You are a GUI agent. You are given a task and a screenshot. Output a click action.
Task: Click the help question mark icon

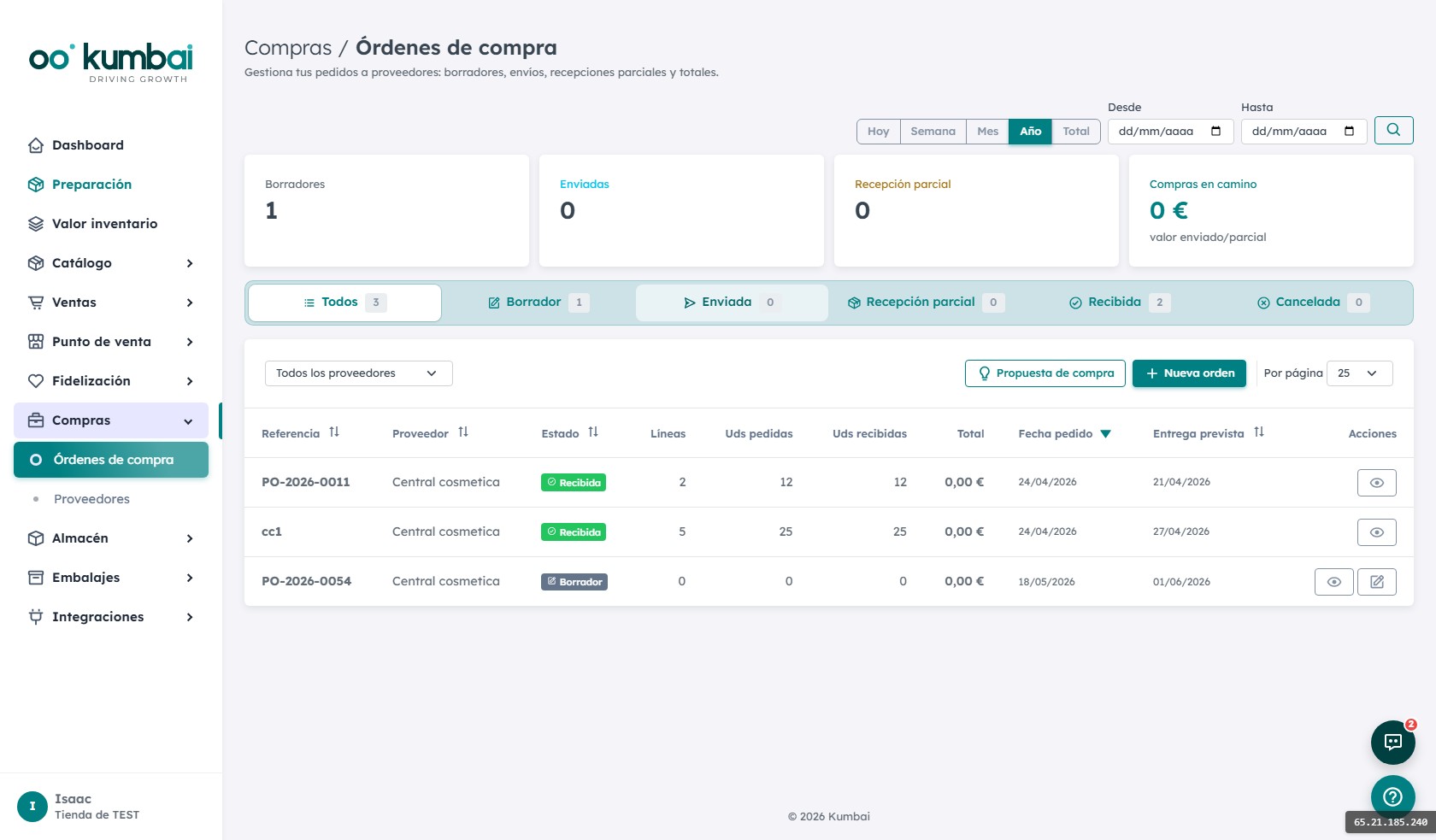(x=1393, y=796)
